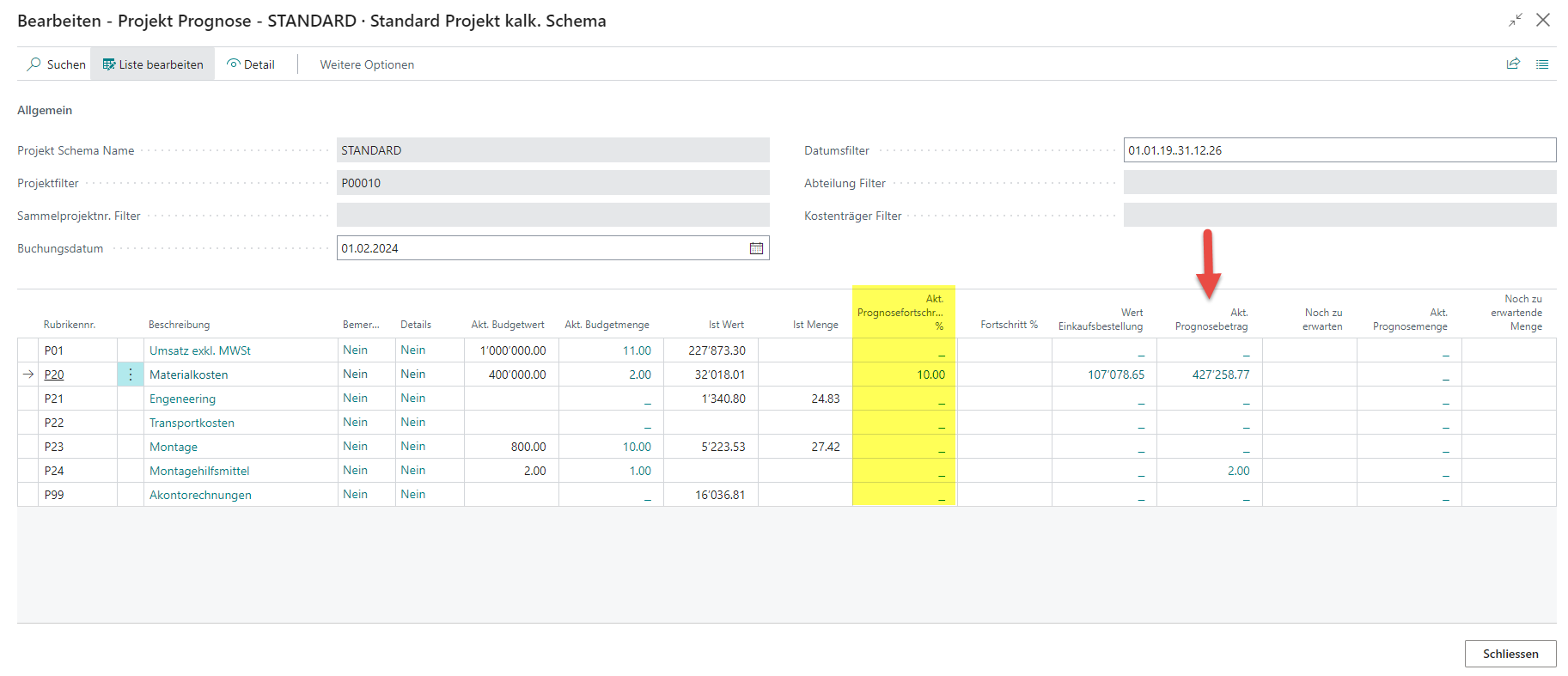Open the list view options icon
1568x676 pixels.
coord(1542,64)
